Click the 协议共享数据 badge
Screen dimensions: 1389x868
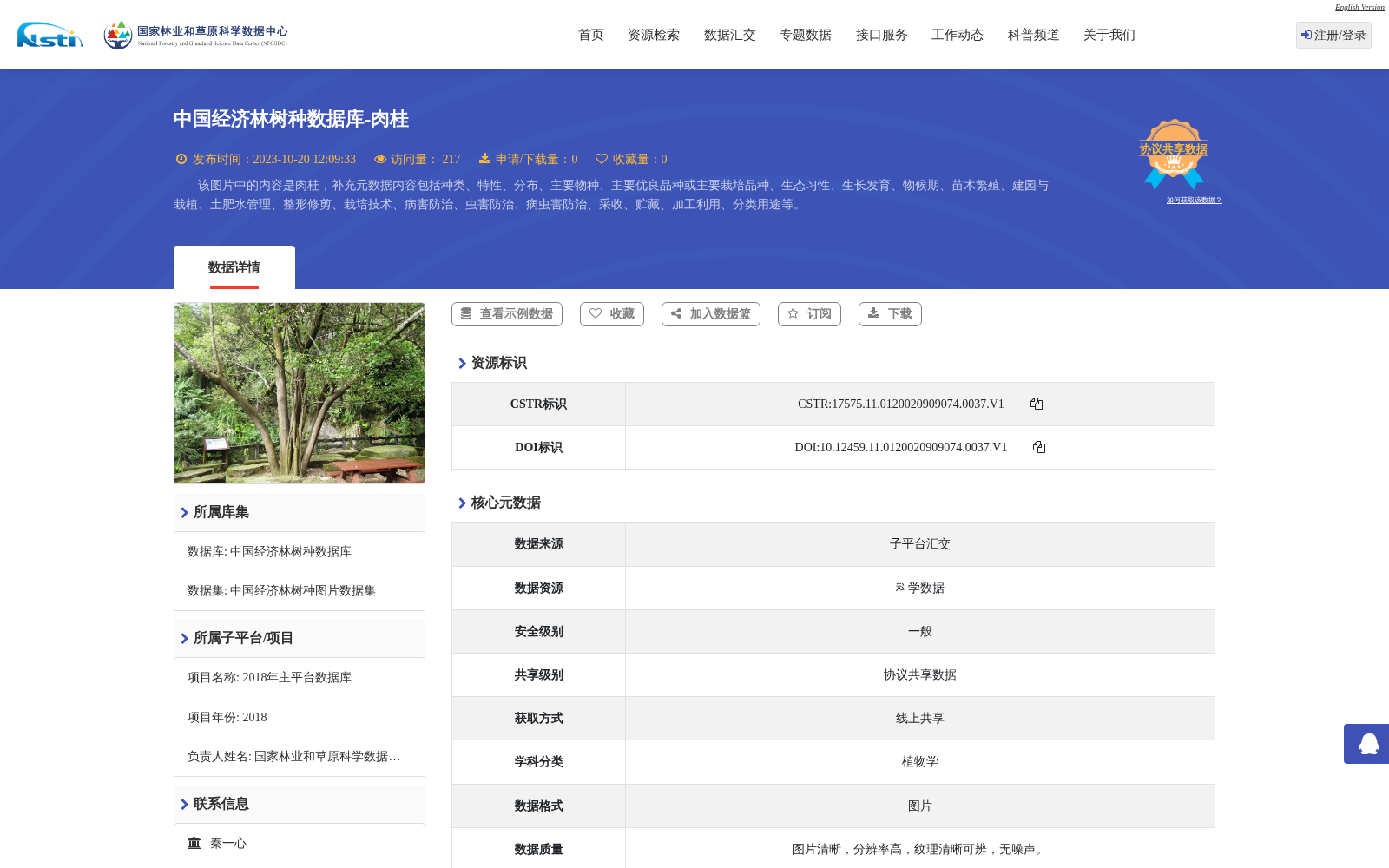[1174, 154]
